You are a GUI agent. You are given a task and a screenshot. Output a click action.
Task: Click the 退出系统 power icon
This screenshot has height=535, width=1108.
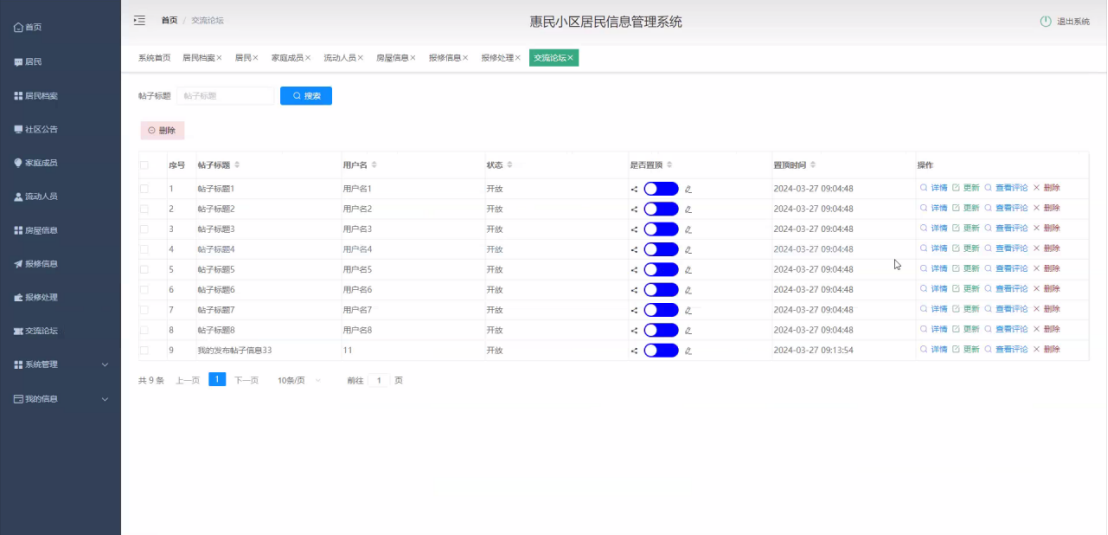click(1045, 21)
